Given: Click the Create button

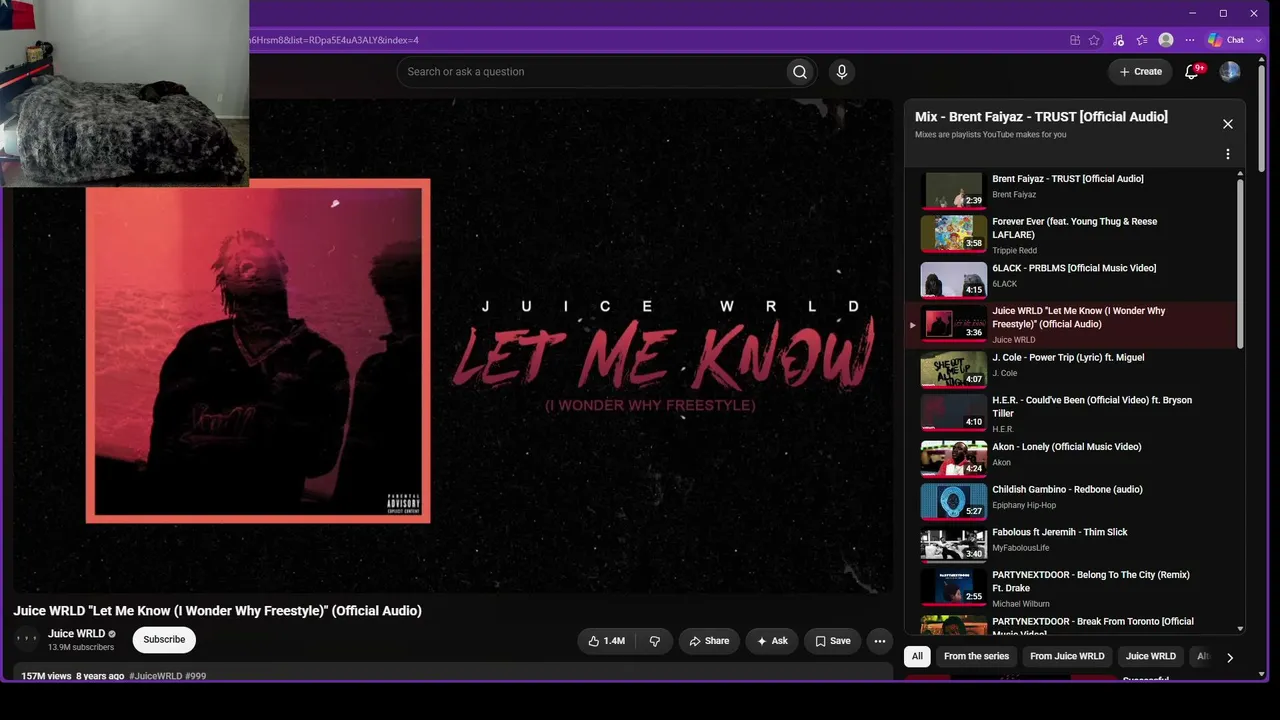Looking at the screenshot, I should pyautogui.click(x=1140, y=72).
